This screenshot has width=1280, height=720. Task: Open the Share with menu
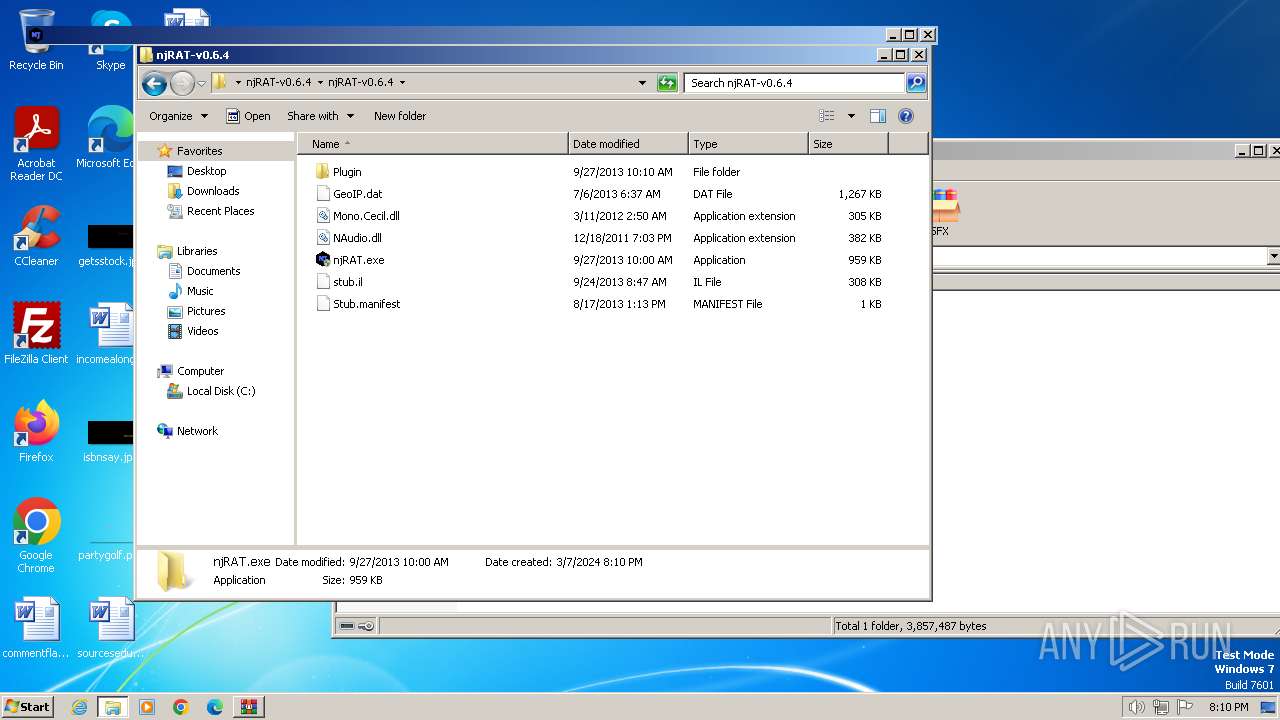click(x=320, y=116)
